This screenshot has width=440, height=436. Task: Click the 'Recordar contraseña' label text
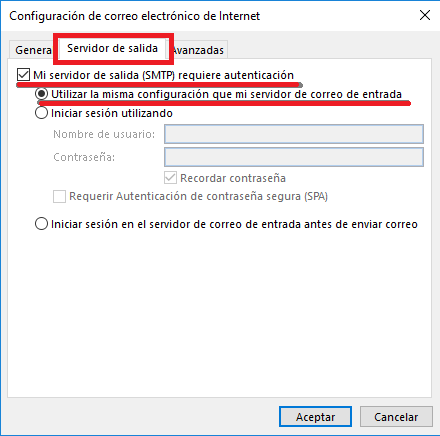233,178
